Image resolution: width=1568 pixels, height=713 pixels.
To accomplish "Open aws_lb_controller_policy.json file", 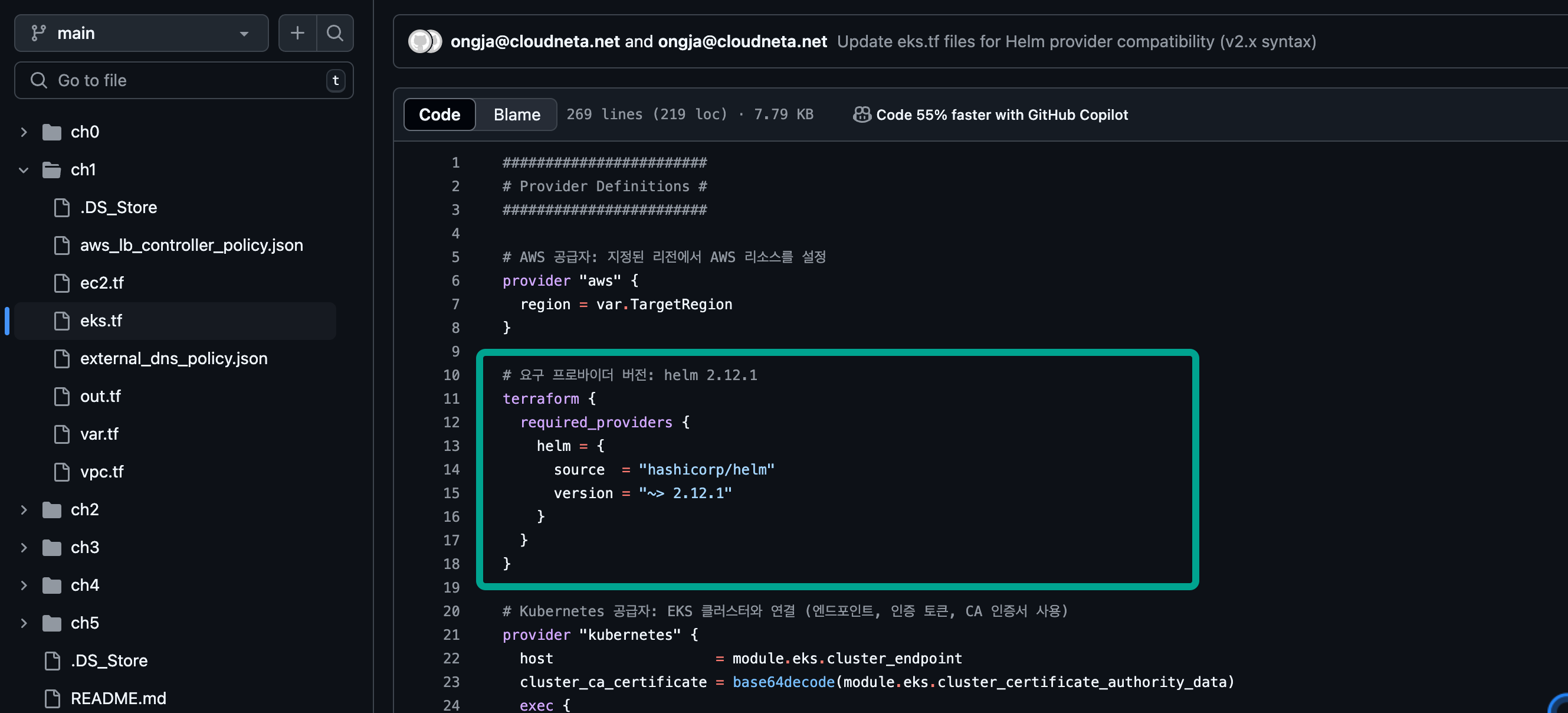I will click(191, 246).
